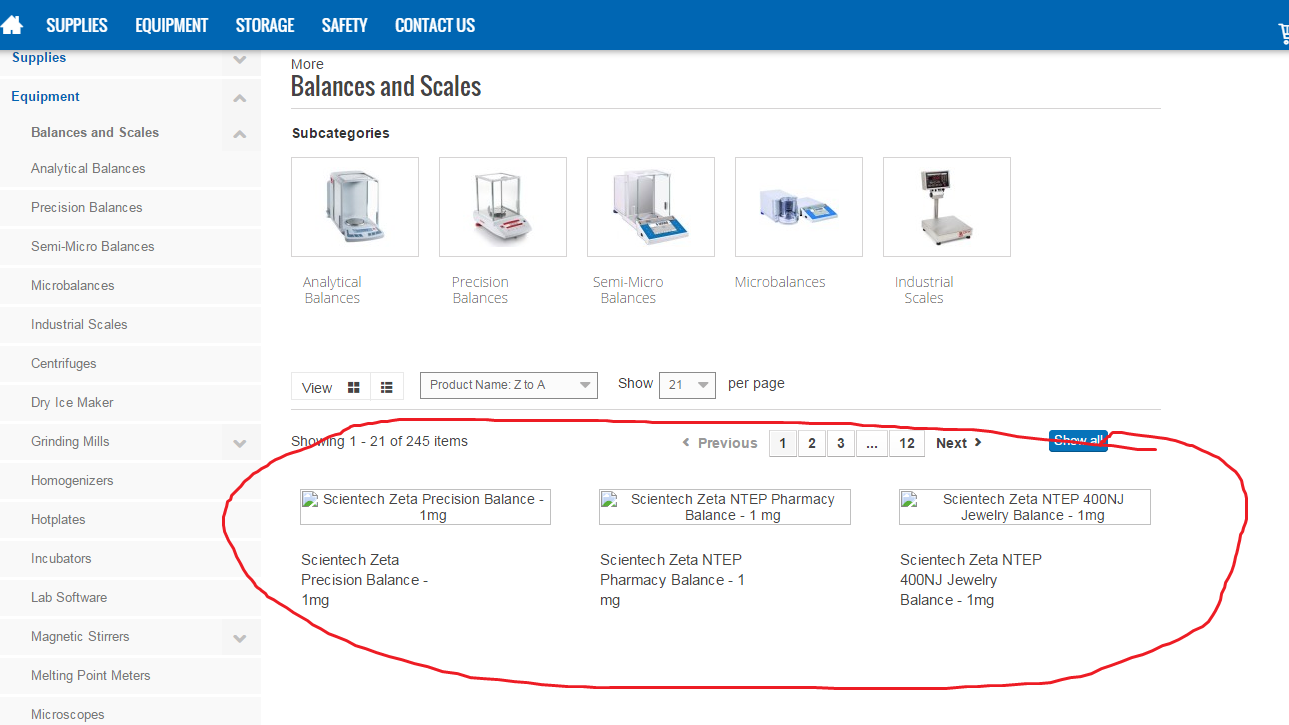
Task: Click the 'Showing 1 - 21 of 245 items' text
Action: (x=379, y=441)
